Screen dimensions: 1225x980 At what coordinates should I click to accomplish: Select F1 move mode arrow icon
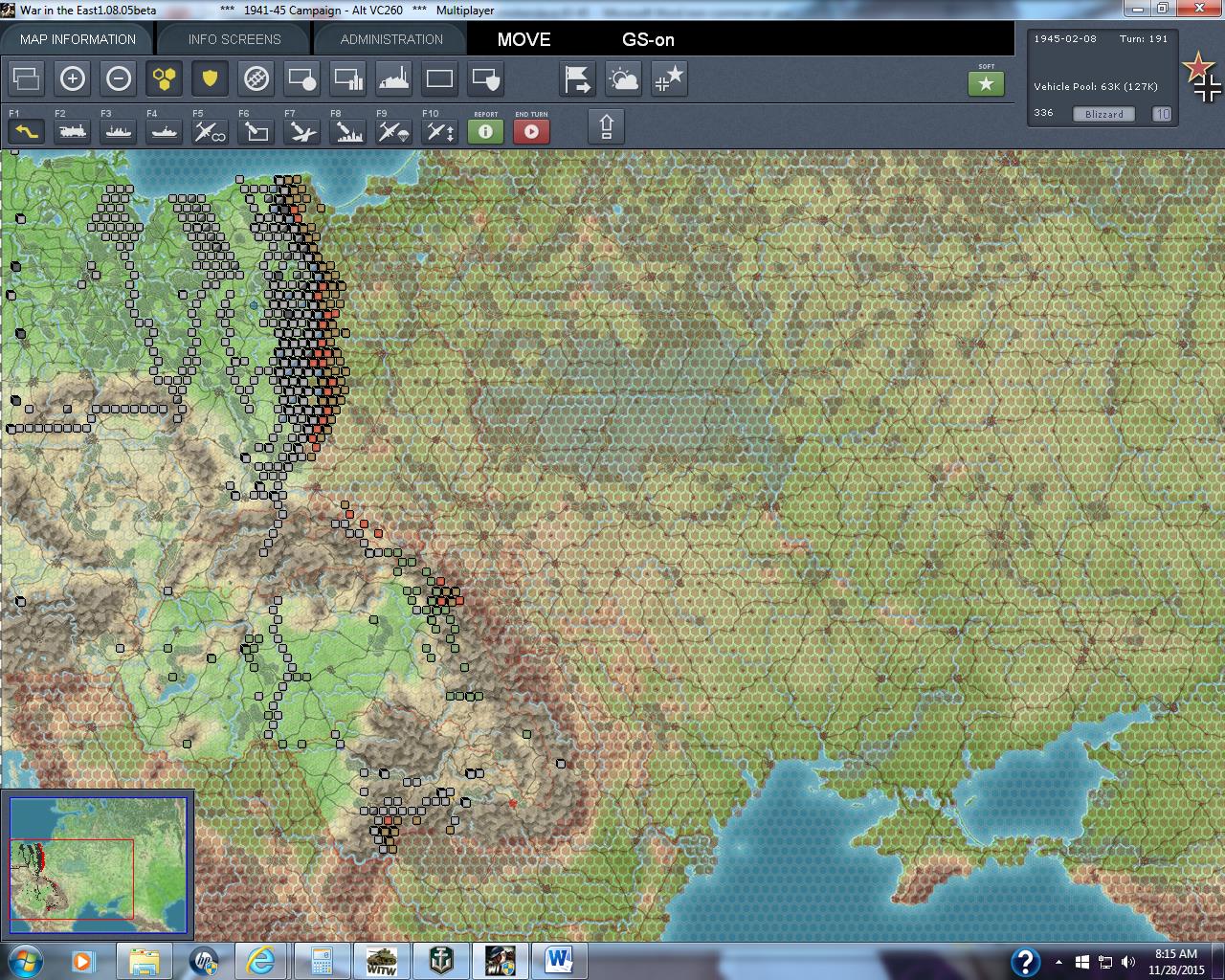click(27, 131)
